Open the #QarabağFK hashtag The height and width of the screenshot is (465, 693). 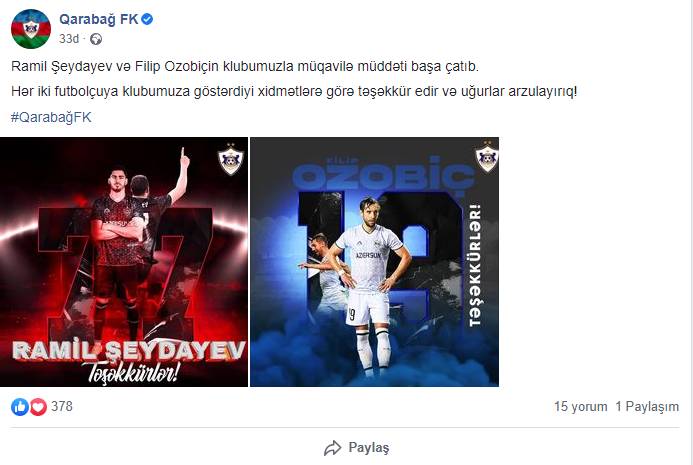pyautogui.click(x=51, y=117)
